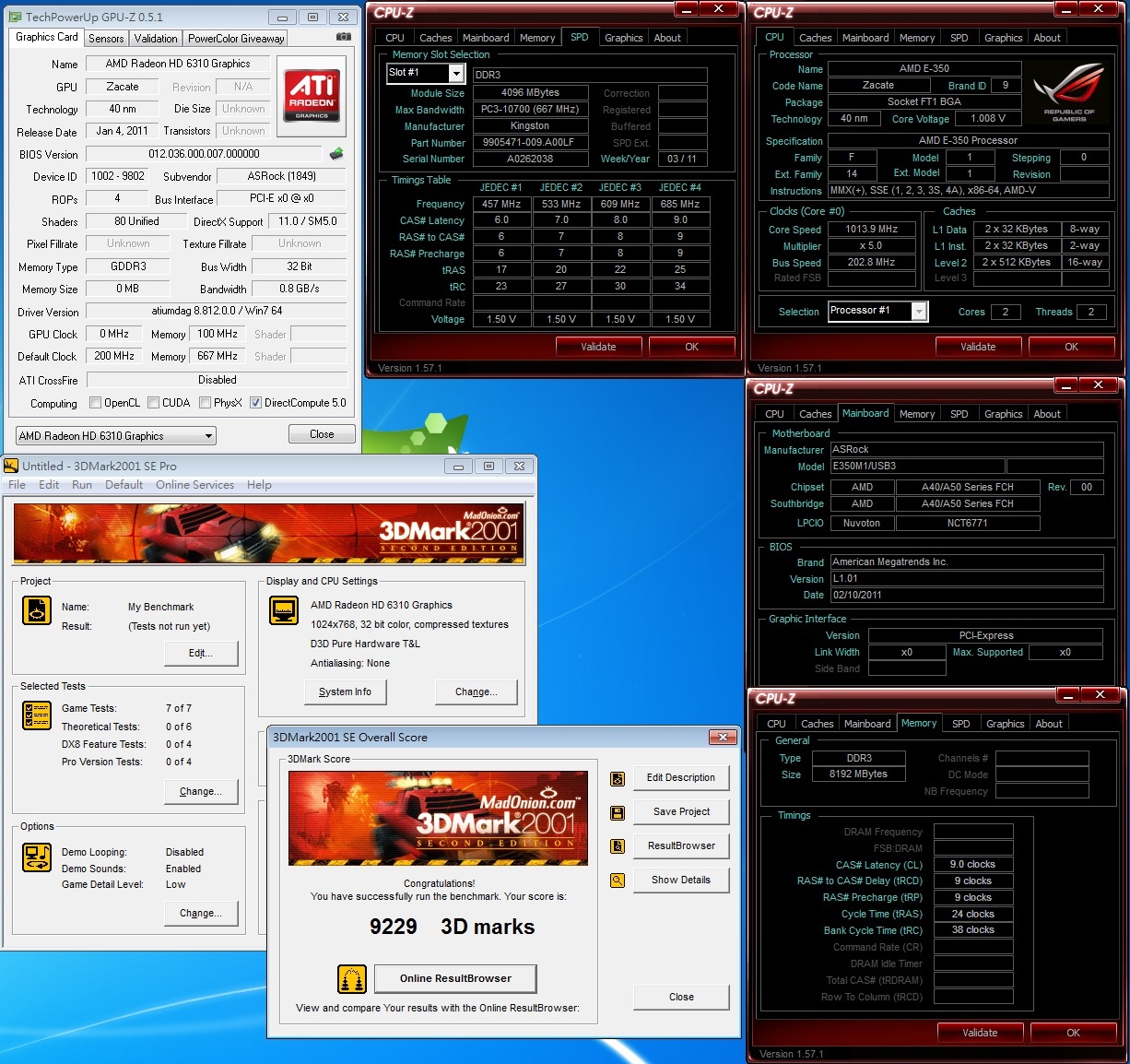The height and width of the screenshot is (1064, 1130).
Task: Click OK in the CPU tab CPU-Z window
Action: click(x=1071, y=347)
